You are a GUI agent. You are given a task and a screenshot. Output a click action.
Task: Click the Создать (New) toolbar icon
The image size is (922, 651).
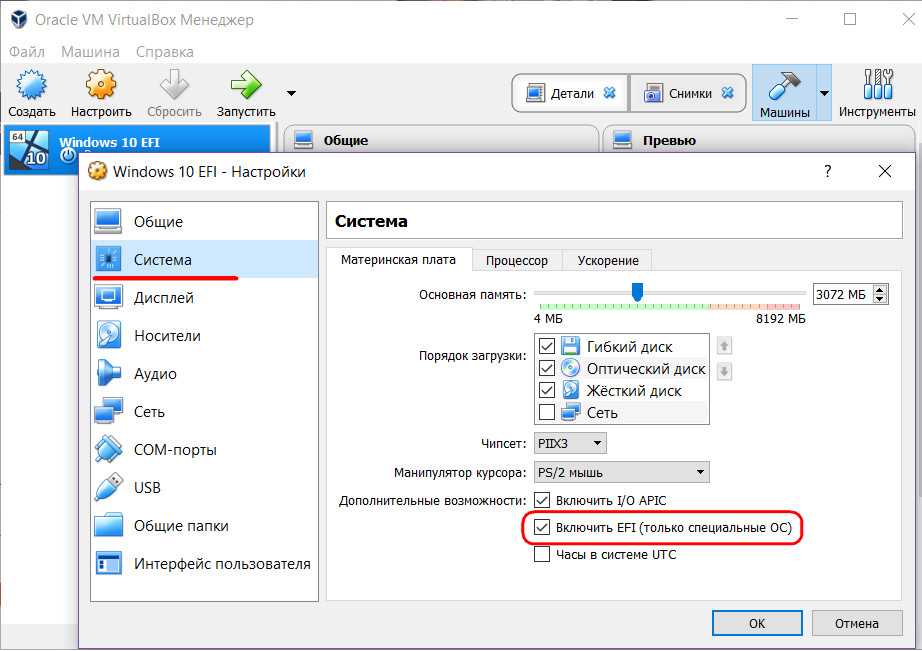(x=32, y=86)
